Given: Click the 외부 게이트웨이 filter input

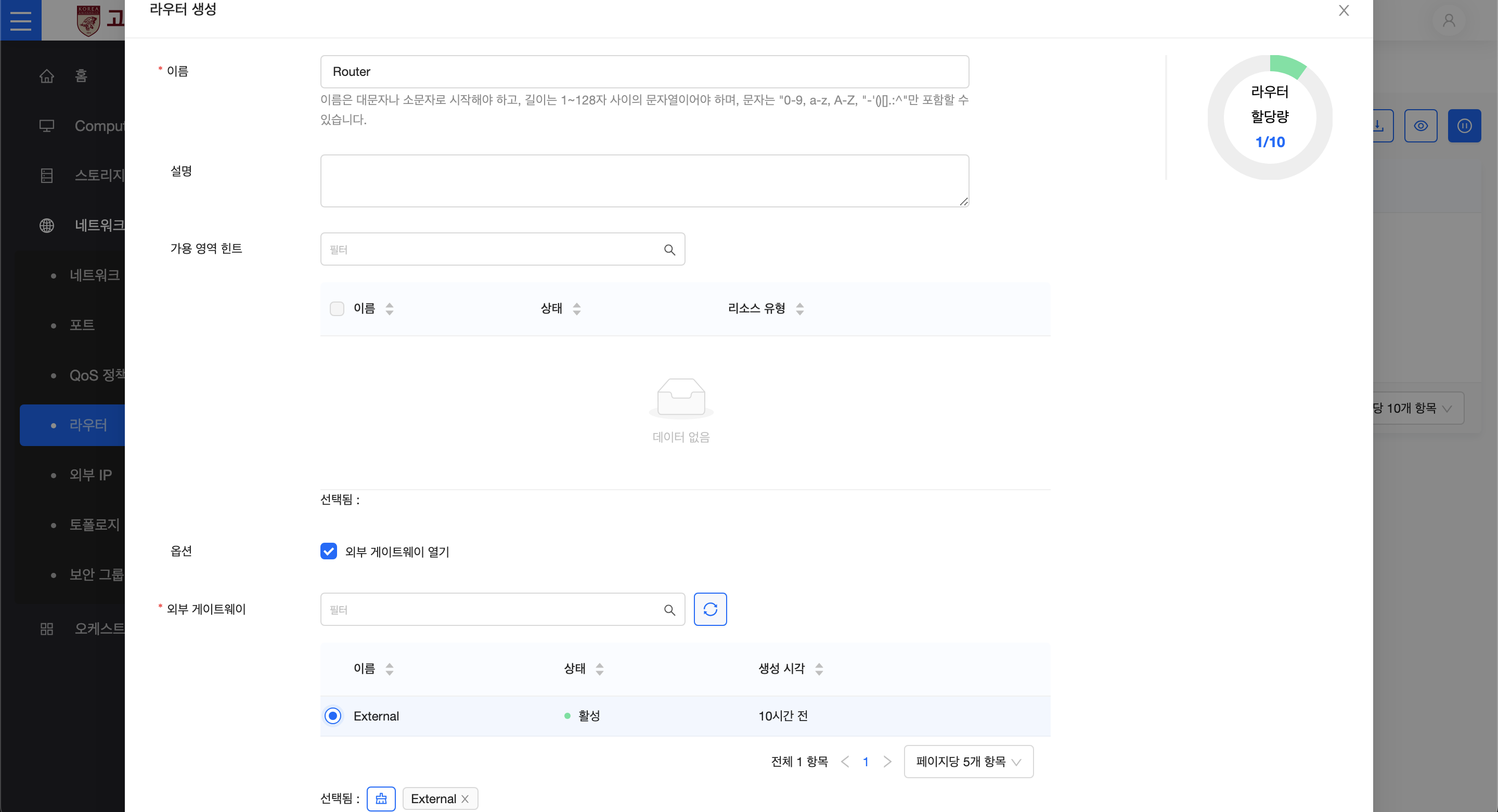Looking at the screenshot, I should click(x=502, y=609).
